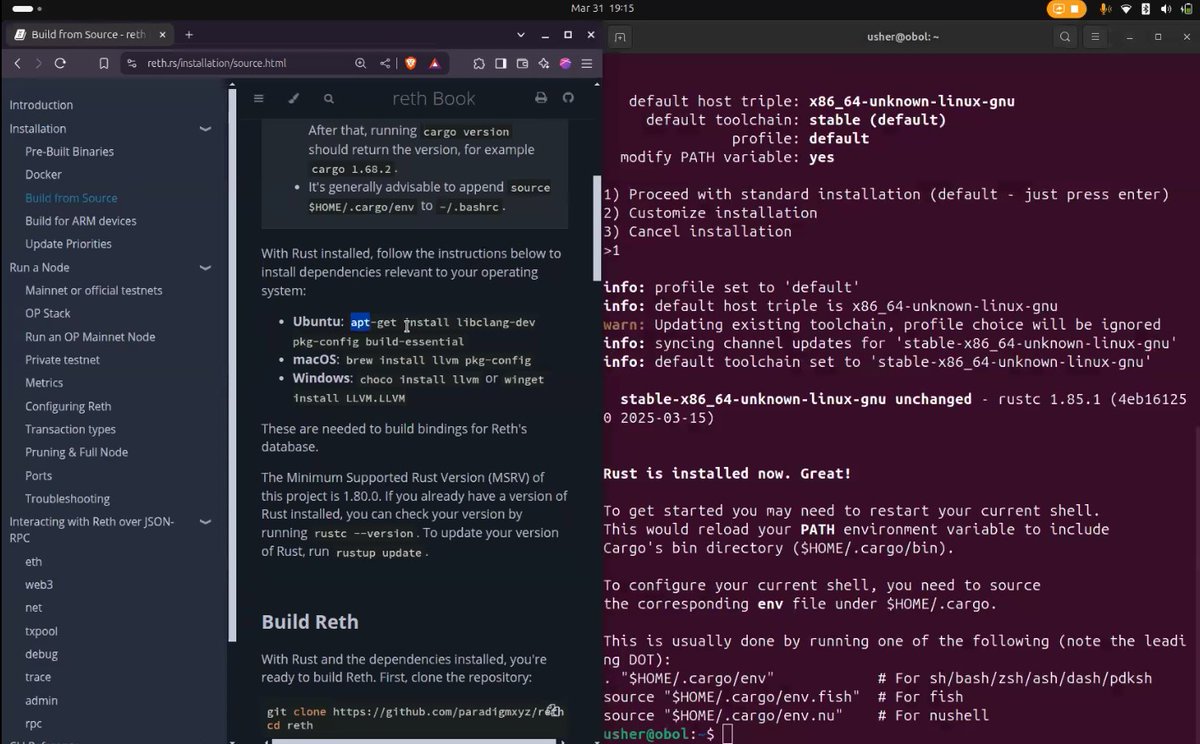Image resolution: width=1200 pixels, height=744 pixels.
Task: Go to Docker installation page
Action: click(43, 175)
